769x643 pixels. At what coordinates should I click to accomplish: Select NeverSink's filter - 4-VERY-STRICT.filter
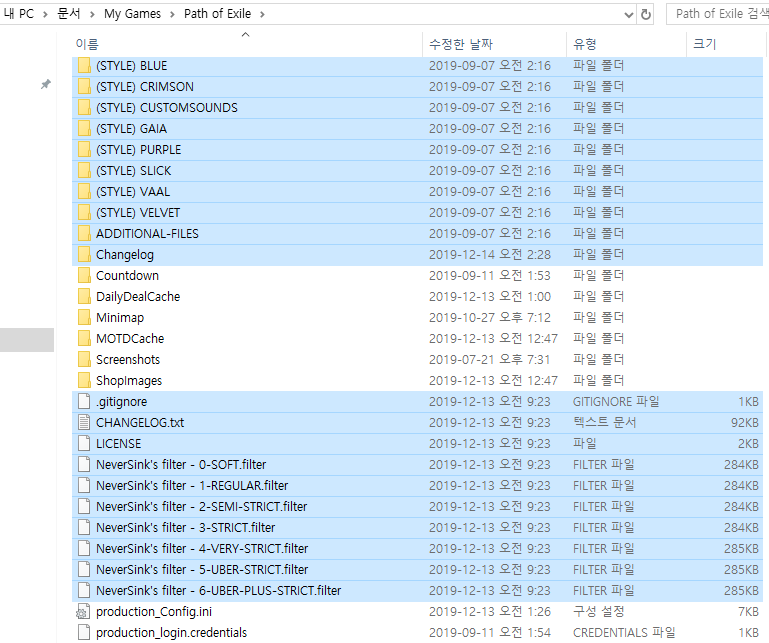click(202, 549)
